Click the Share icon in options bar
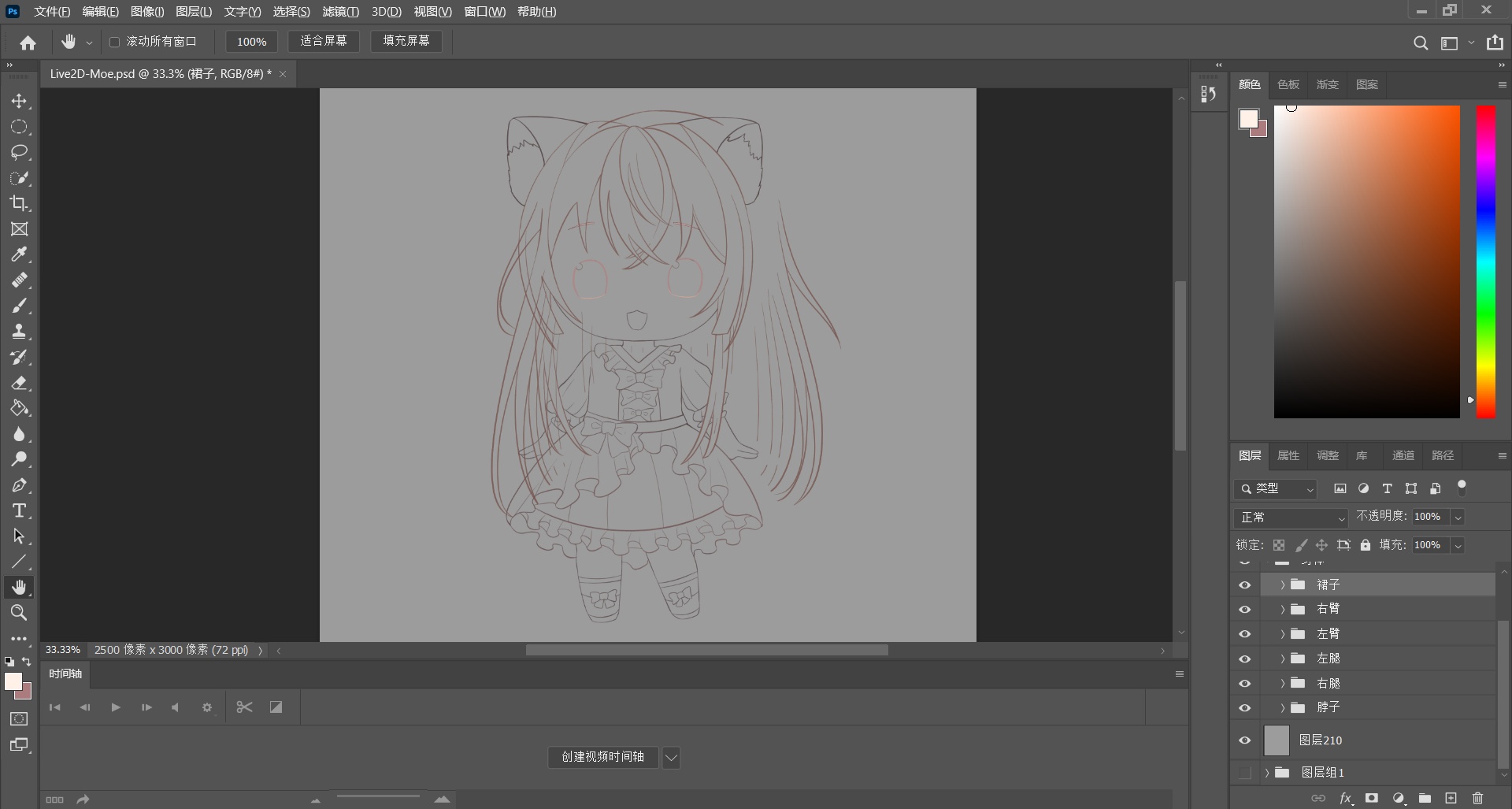Viewport: 1512px width, 809px height. 1495,43
